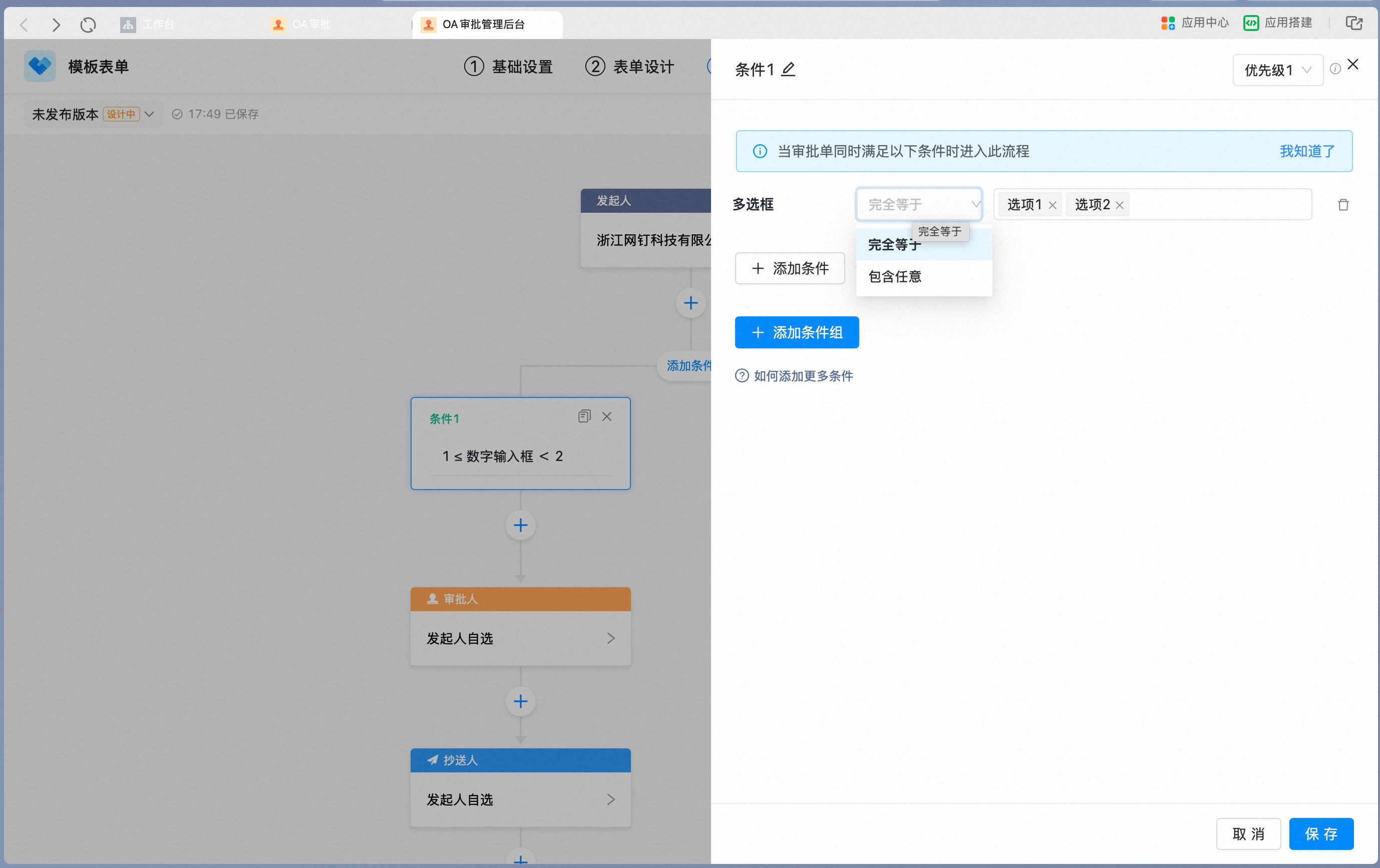This screenshot has width=1380, height=868.
Task: Open the pop-out window icon at top right
Action: tap(1353, 23)
